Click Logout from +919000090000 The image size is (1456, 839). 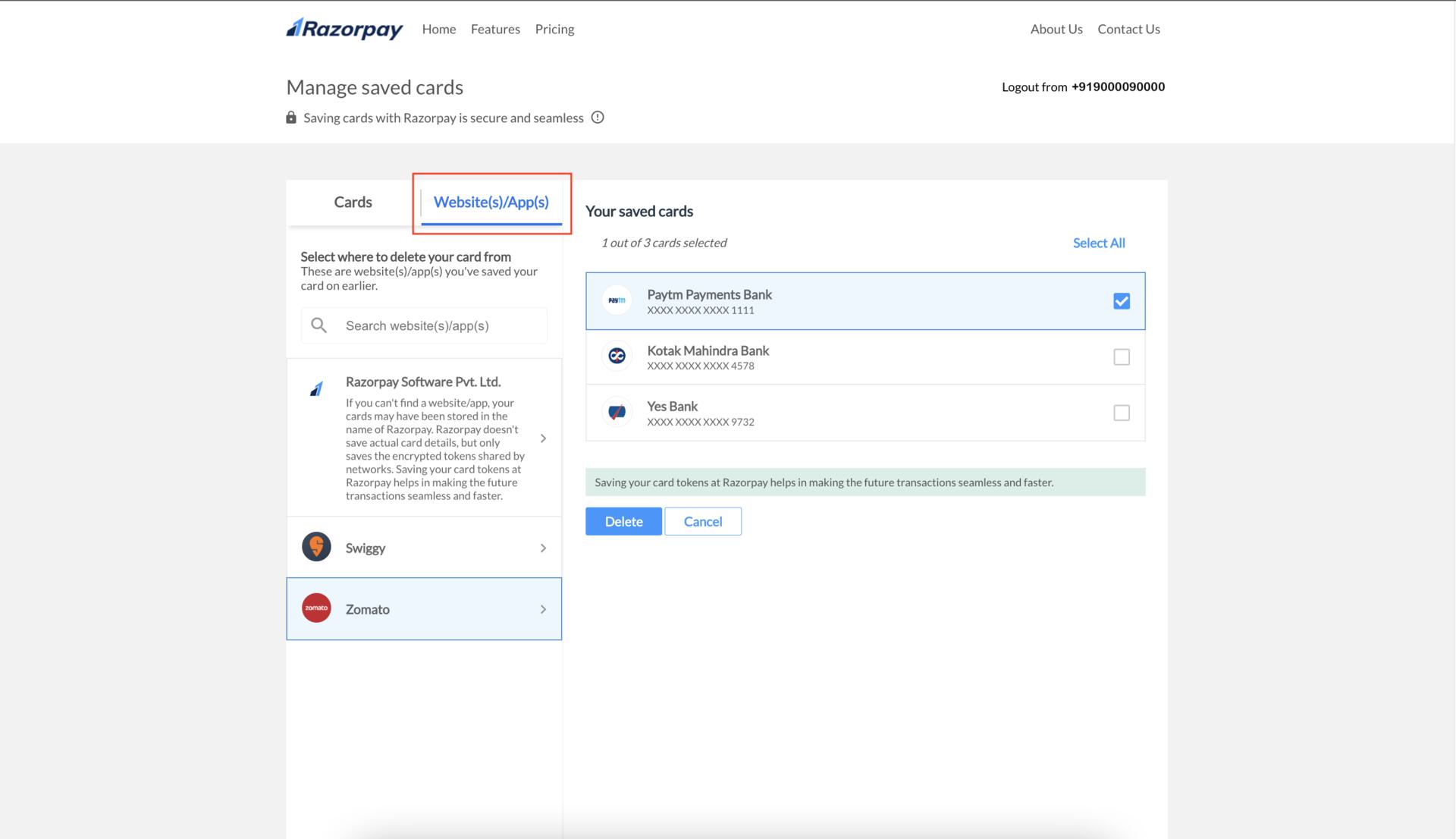1083,86
